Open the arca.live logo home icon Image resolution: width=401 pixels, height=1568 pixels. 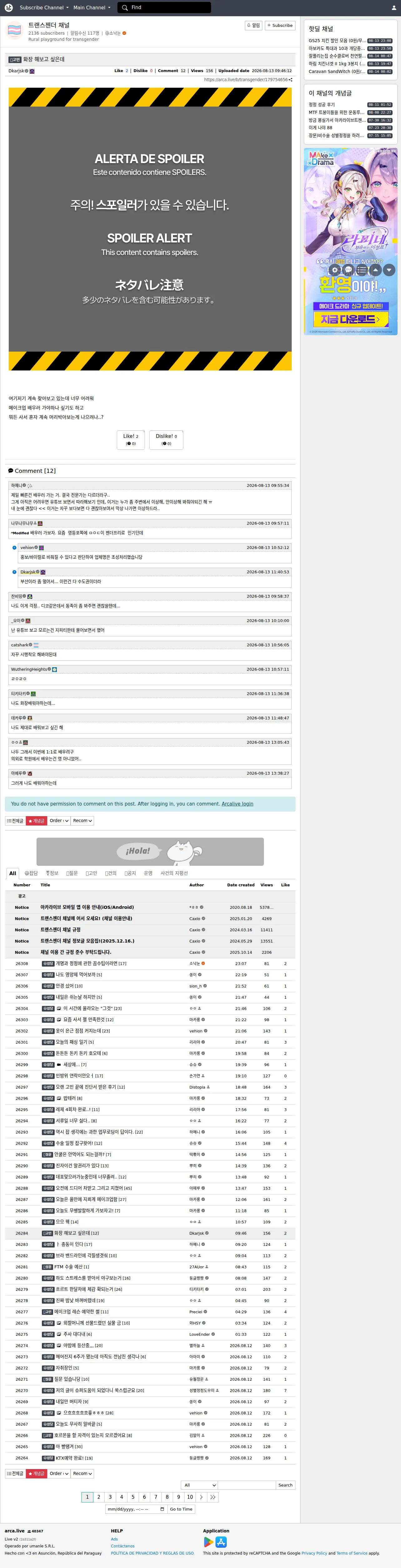click(x=8, y=7)
